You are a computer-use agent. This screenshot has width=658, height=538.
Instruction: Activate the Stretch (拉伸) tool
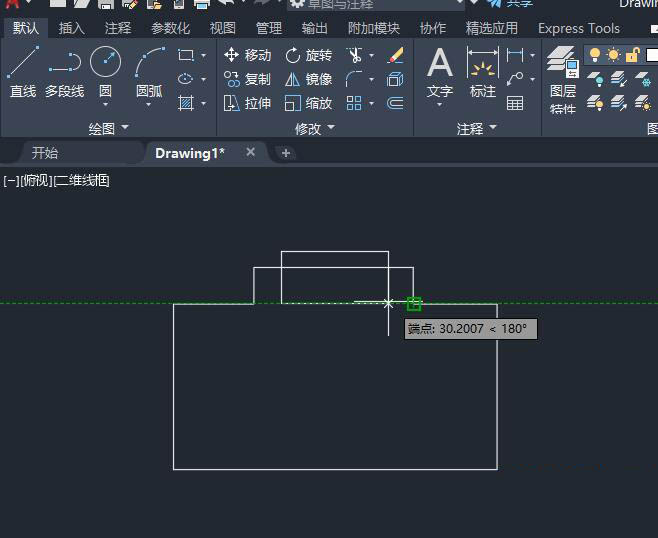pos(248,103)
